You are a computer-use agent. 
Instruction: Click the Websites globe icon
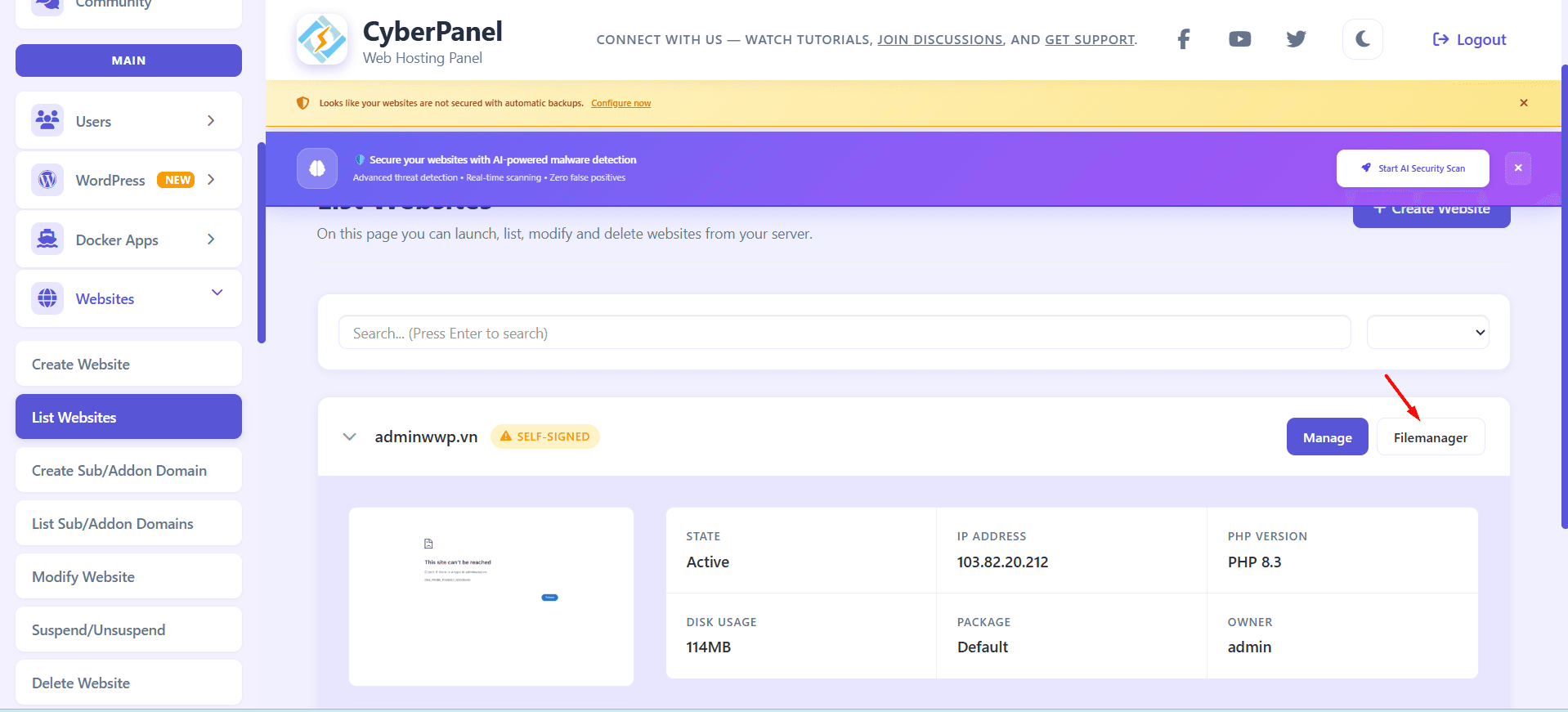47,298
